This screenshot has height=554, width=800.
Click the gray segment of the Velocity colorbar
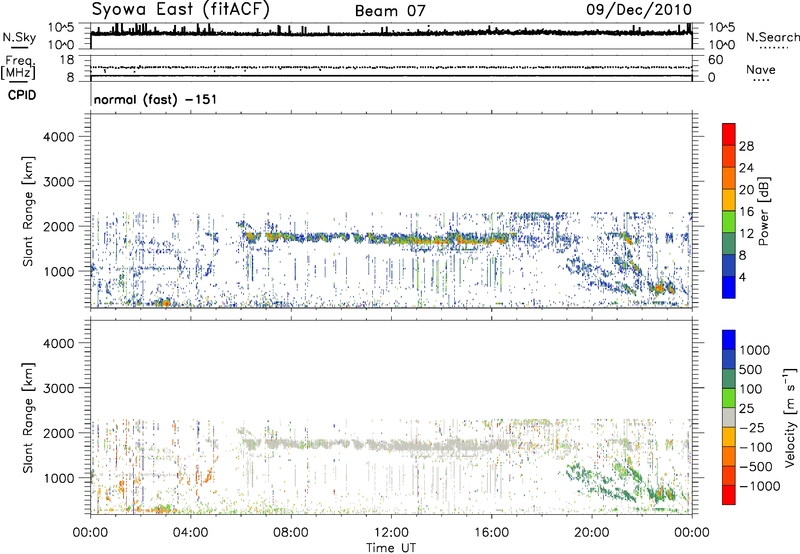pos(729,417)
